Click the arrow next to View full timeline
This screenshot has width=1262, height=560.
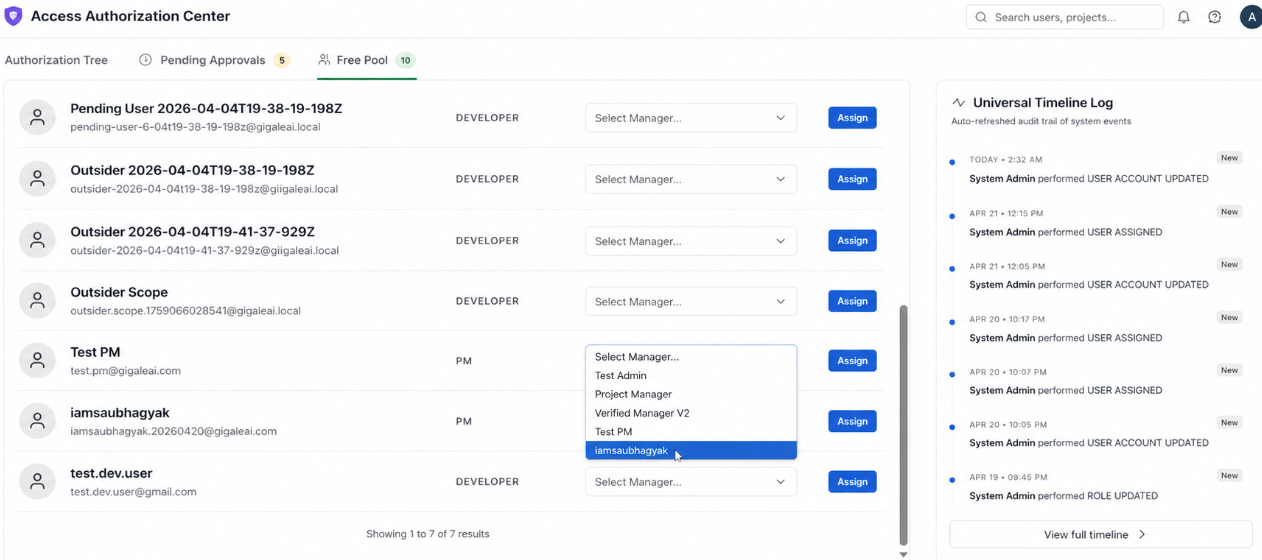[1142, 535]
